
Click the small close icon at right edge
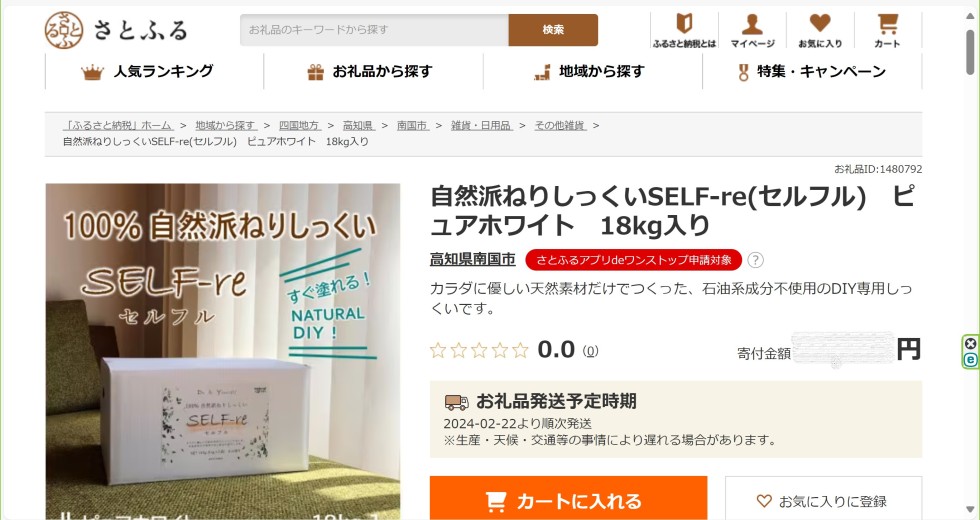click(x=970, y=343)
